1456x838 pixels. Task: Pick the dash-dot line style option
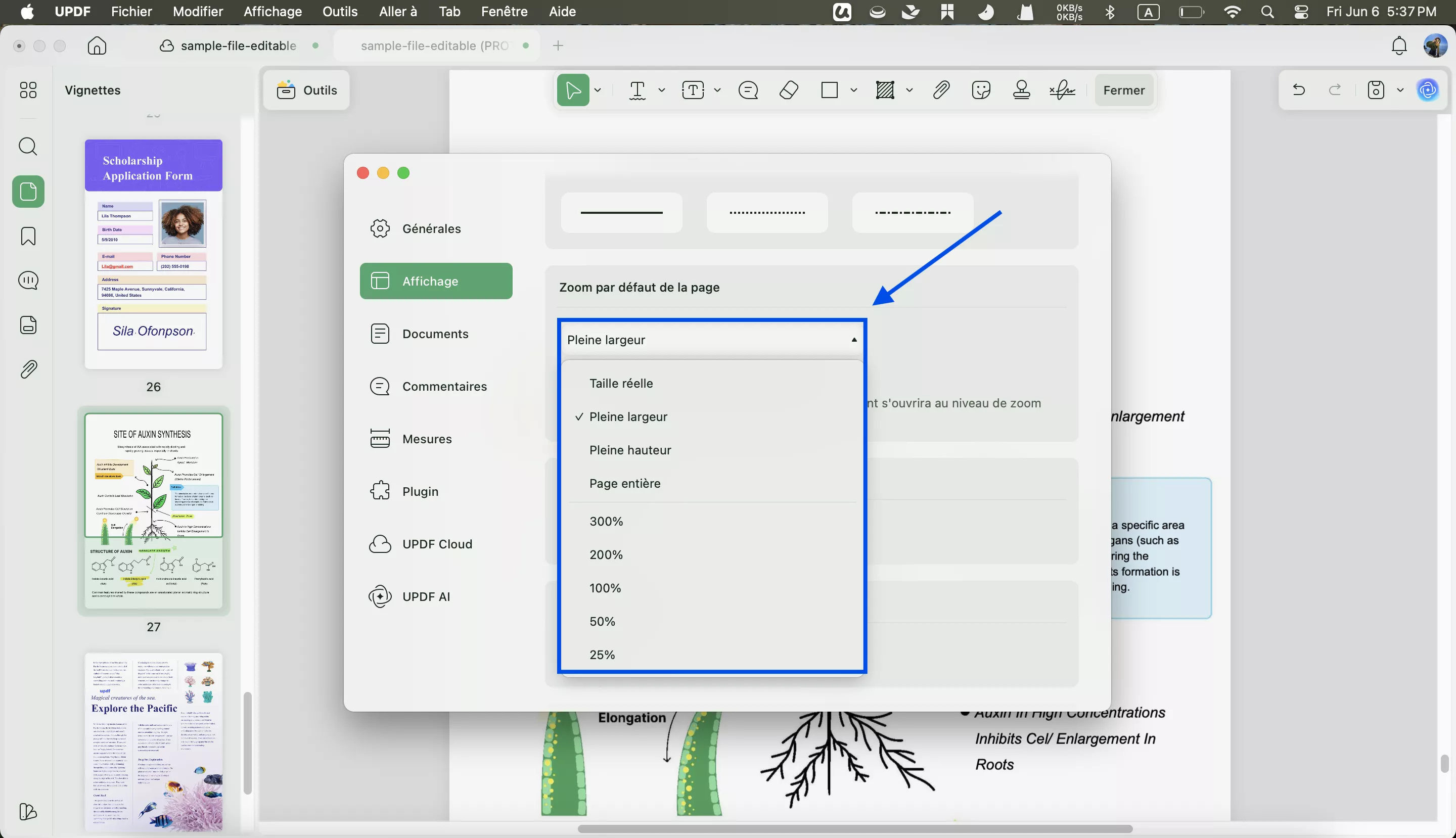913,213
